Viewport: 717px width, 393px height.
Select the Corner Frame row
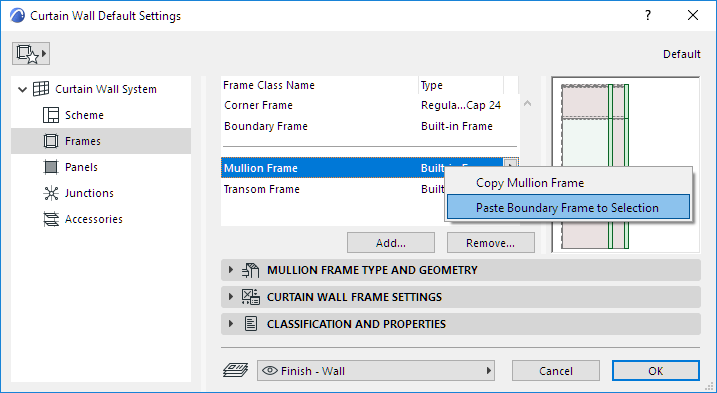pyautogui.click(x=370, y=105)
